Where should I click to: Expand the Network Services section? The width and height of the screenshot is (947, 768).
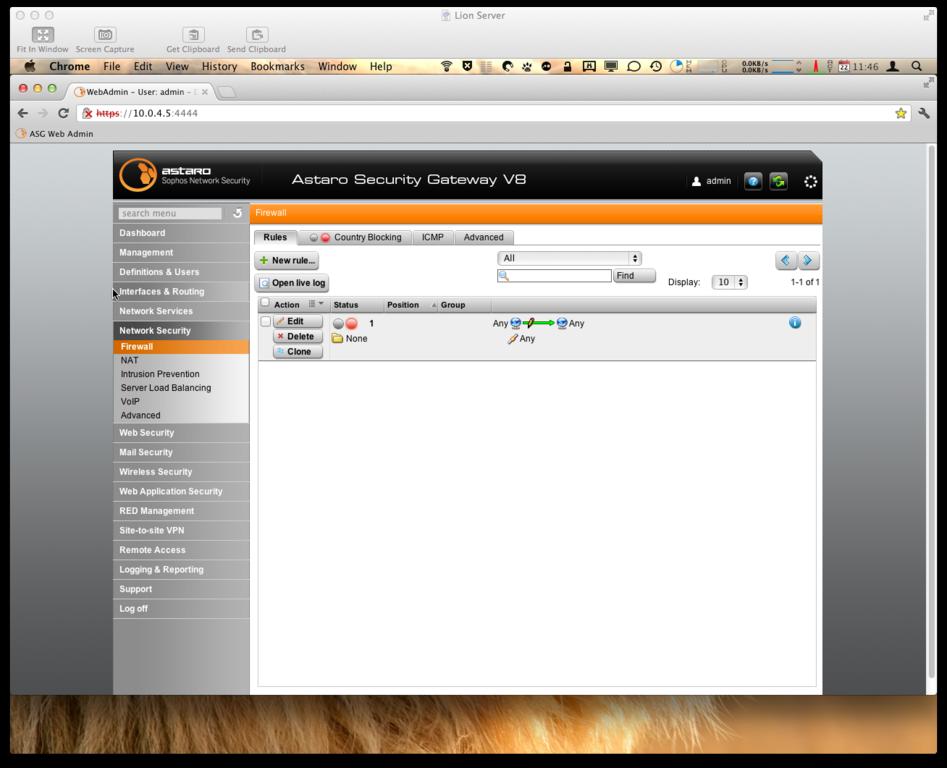point(181,311)
